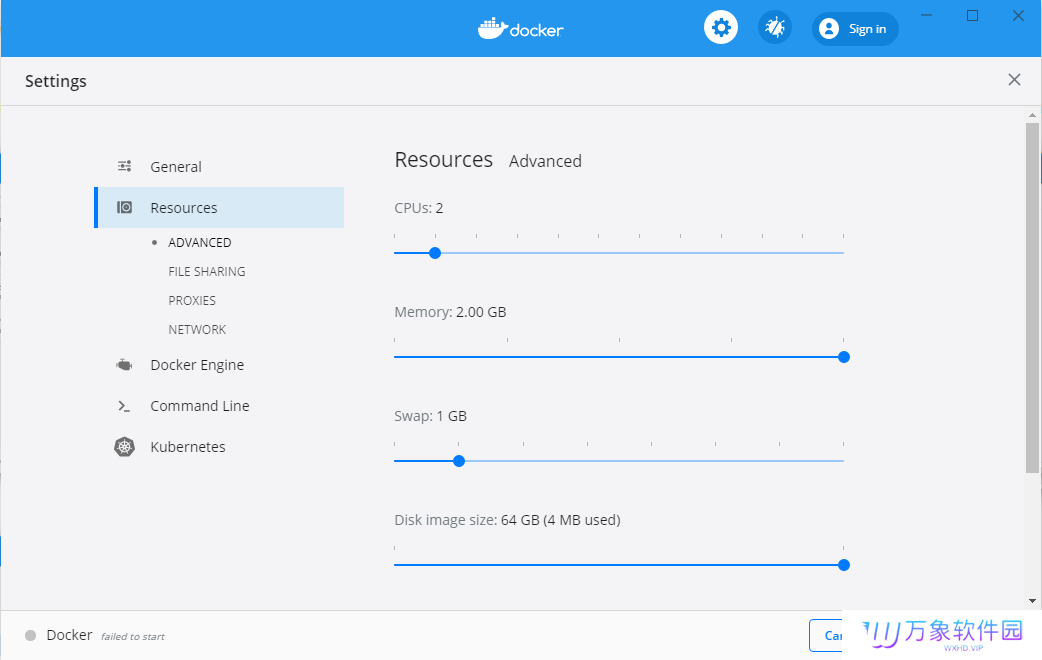The image size is (1042, 660).
Task: Select the ADVANCED sub-item
Action: click(x=199, y=243)
